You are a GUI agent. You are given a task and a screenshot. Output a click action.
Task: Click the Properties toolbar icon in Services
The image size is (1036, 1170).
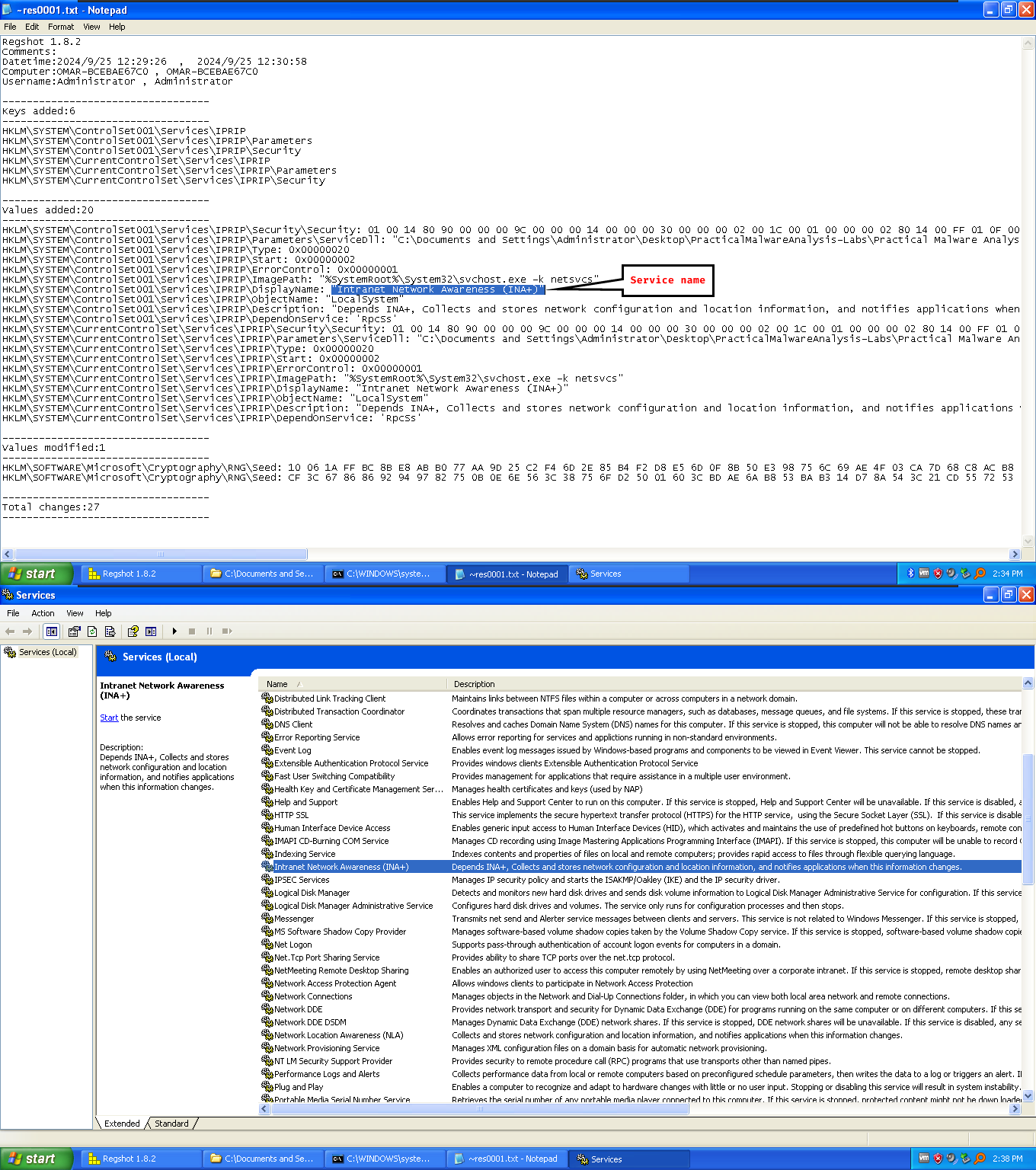click(x=74, y=631)
